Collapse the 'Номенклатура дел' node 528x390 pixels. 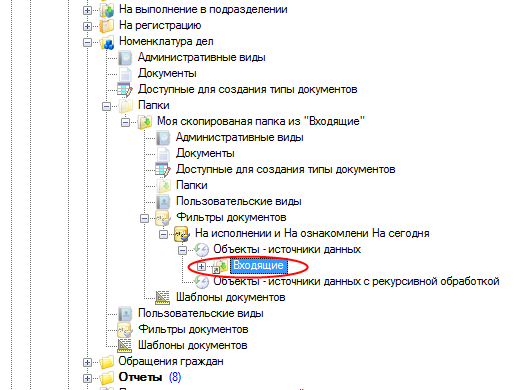(x=87, y=42)
